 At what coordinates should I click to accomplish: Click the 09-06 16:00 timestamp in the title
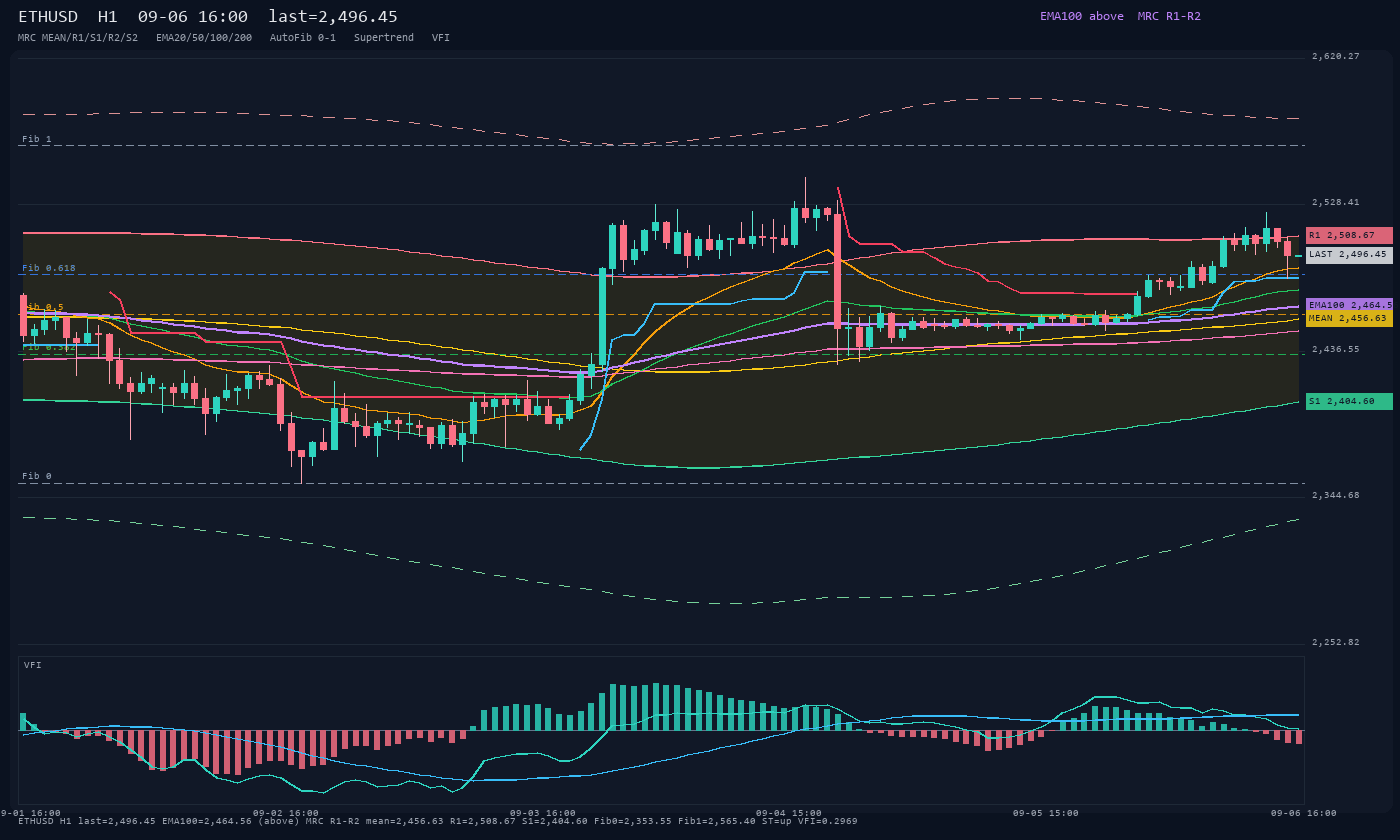[193, 17]
